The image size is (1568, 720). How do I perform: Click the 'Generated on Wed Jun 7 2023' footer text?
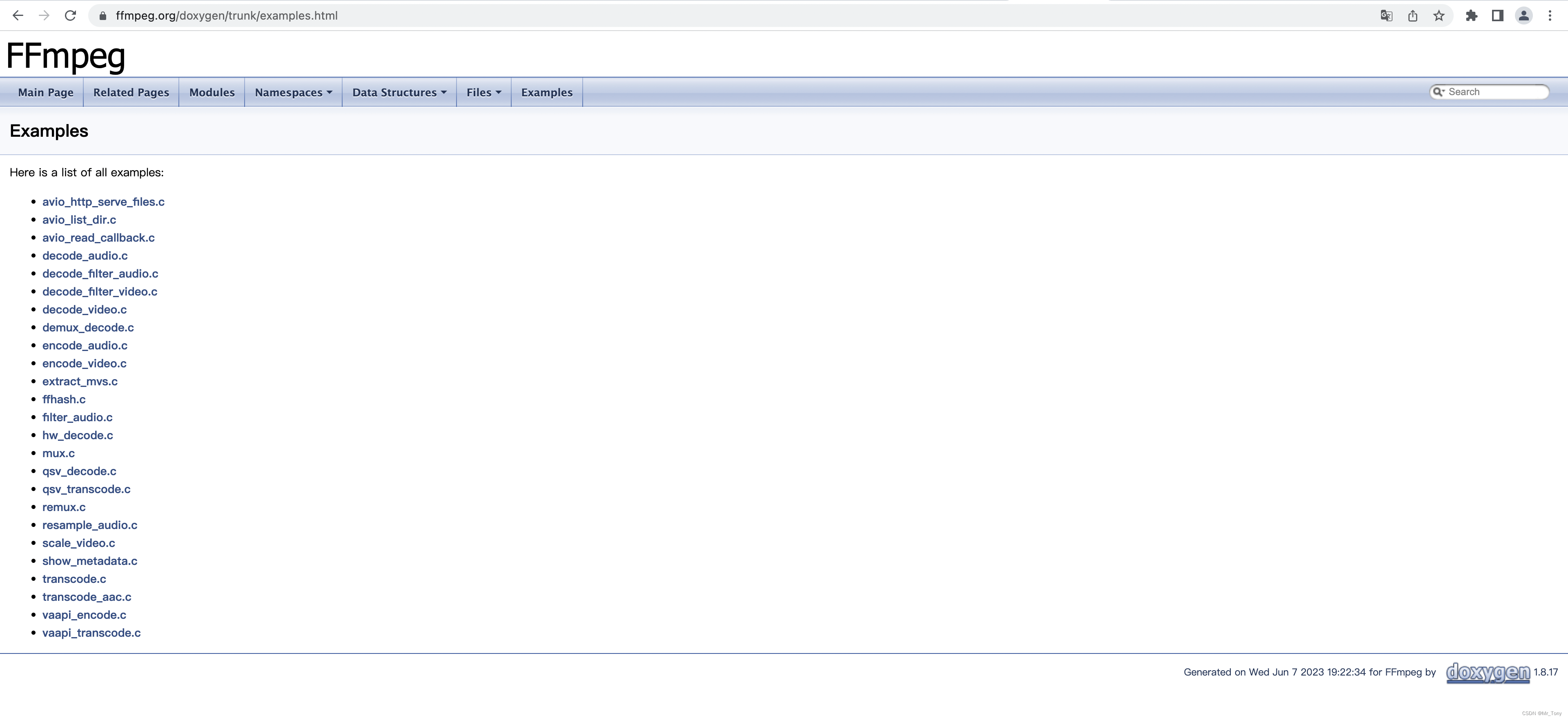(1309, 673)
